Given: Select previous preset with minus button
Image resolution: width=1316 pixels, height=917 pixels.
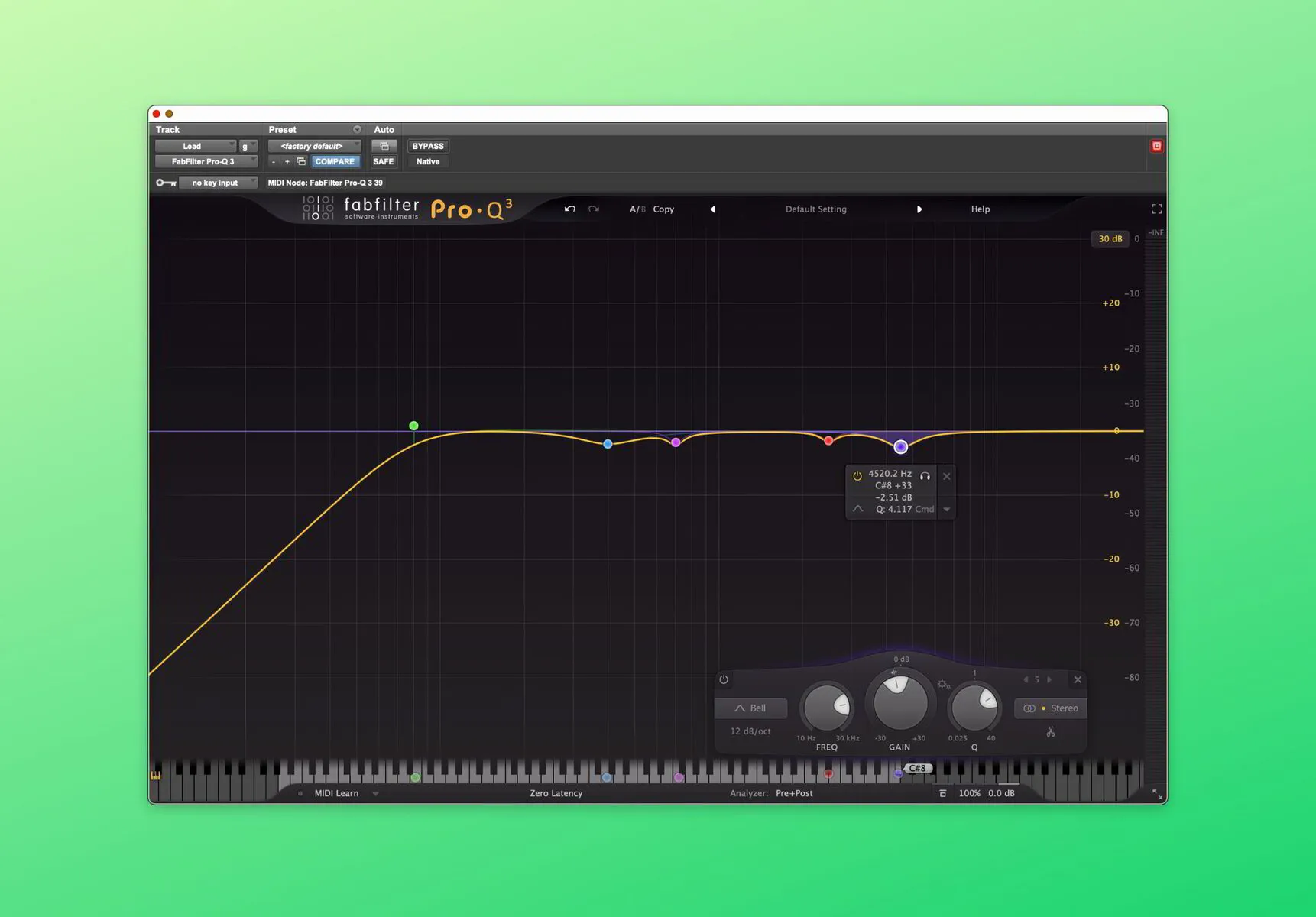Looking at the screenshot, I should click(x=274, y=161).
